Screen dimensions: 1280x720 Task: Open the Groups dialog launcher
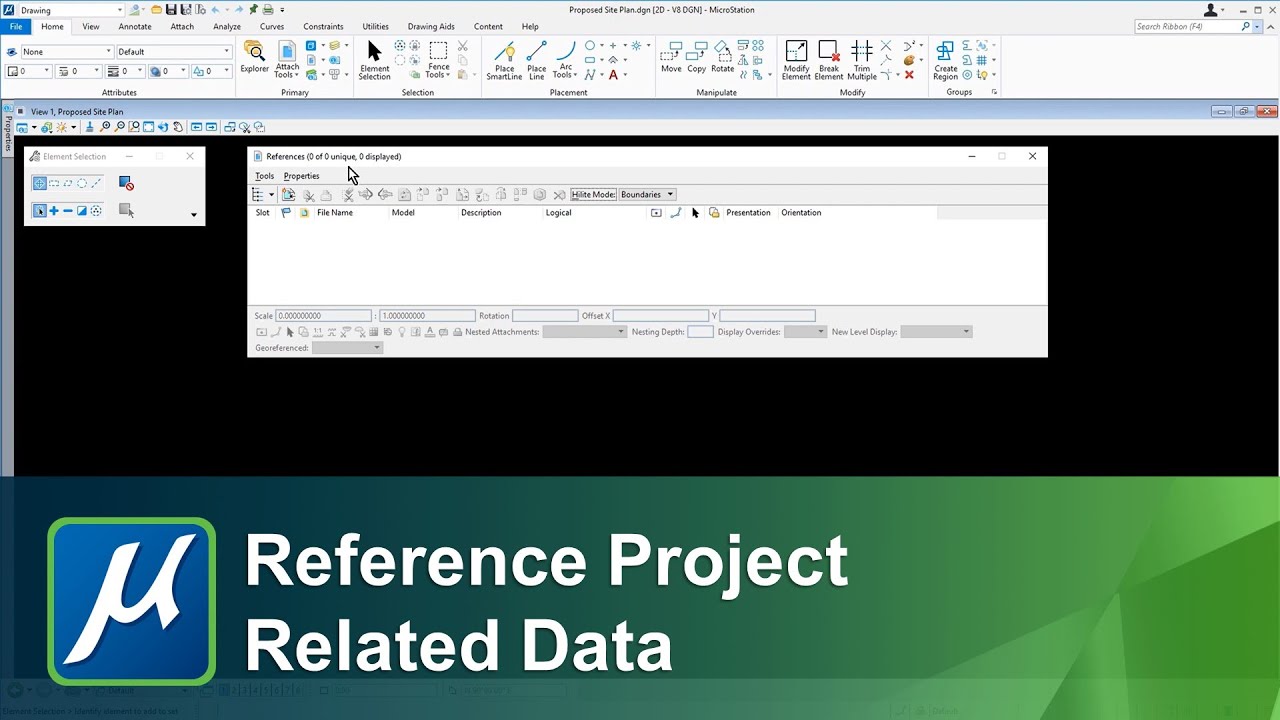994,92
